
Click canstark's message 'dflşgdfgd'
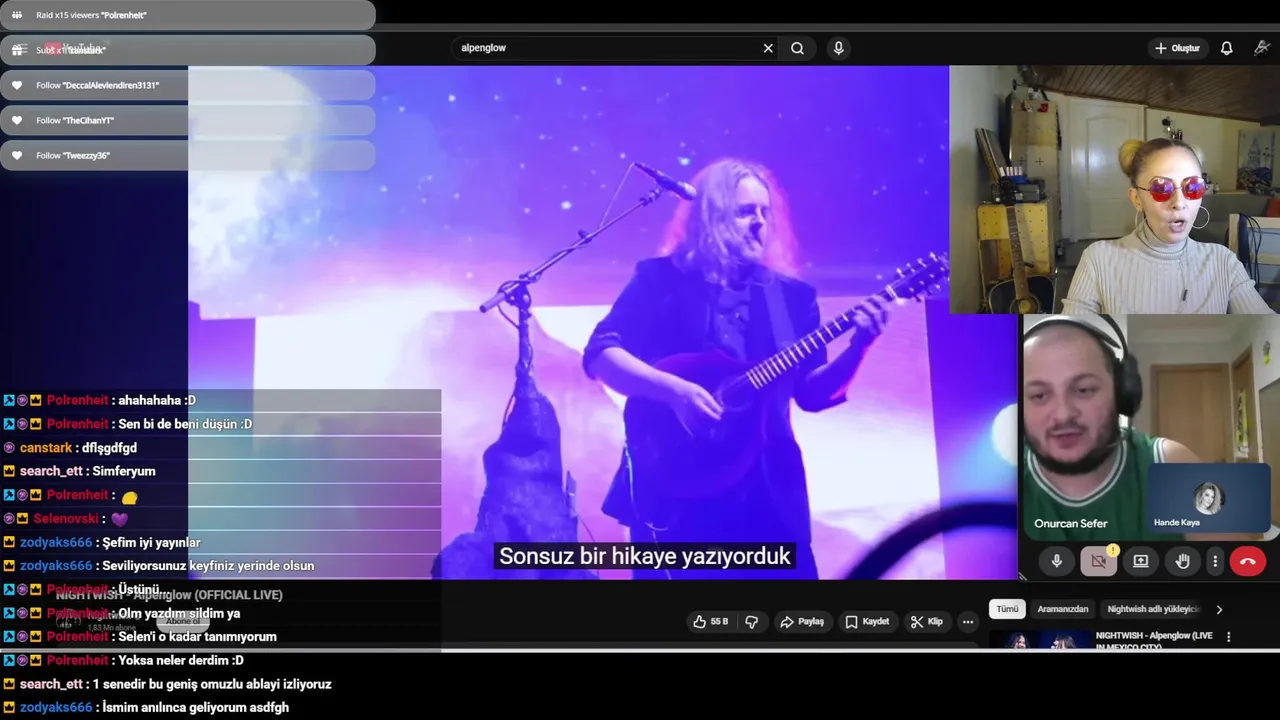(109, 448)
